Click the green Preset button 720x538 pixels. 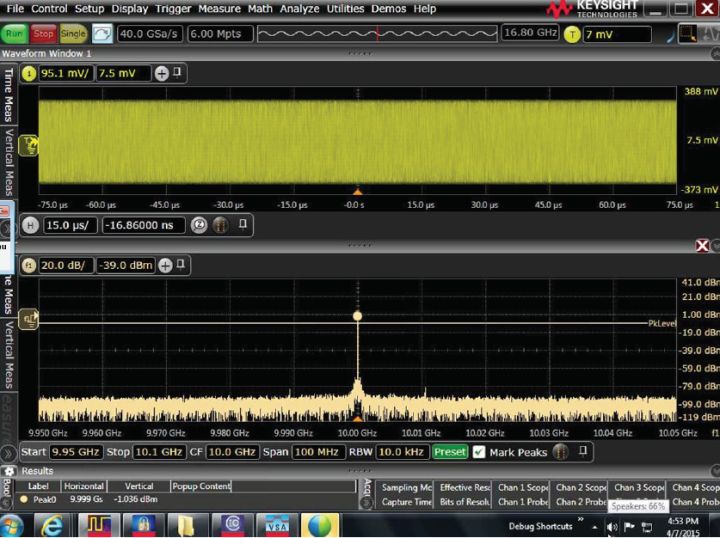449,452
